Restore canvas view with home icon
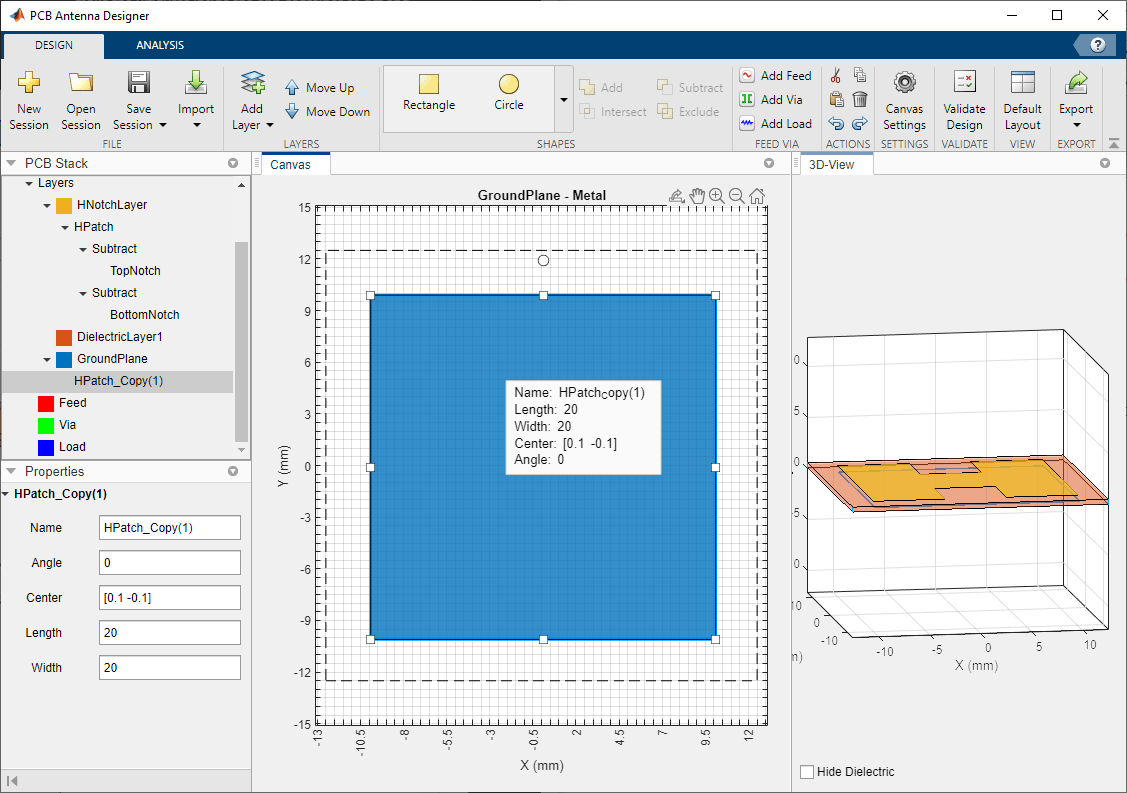The image size is (1127, 793). (x=757, y=196)
